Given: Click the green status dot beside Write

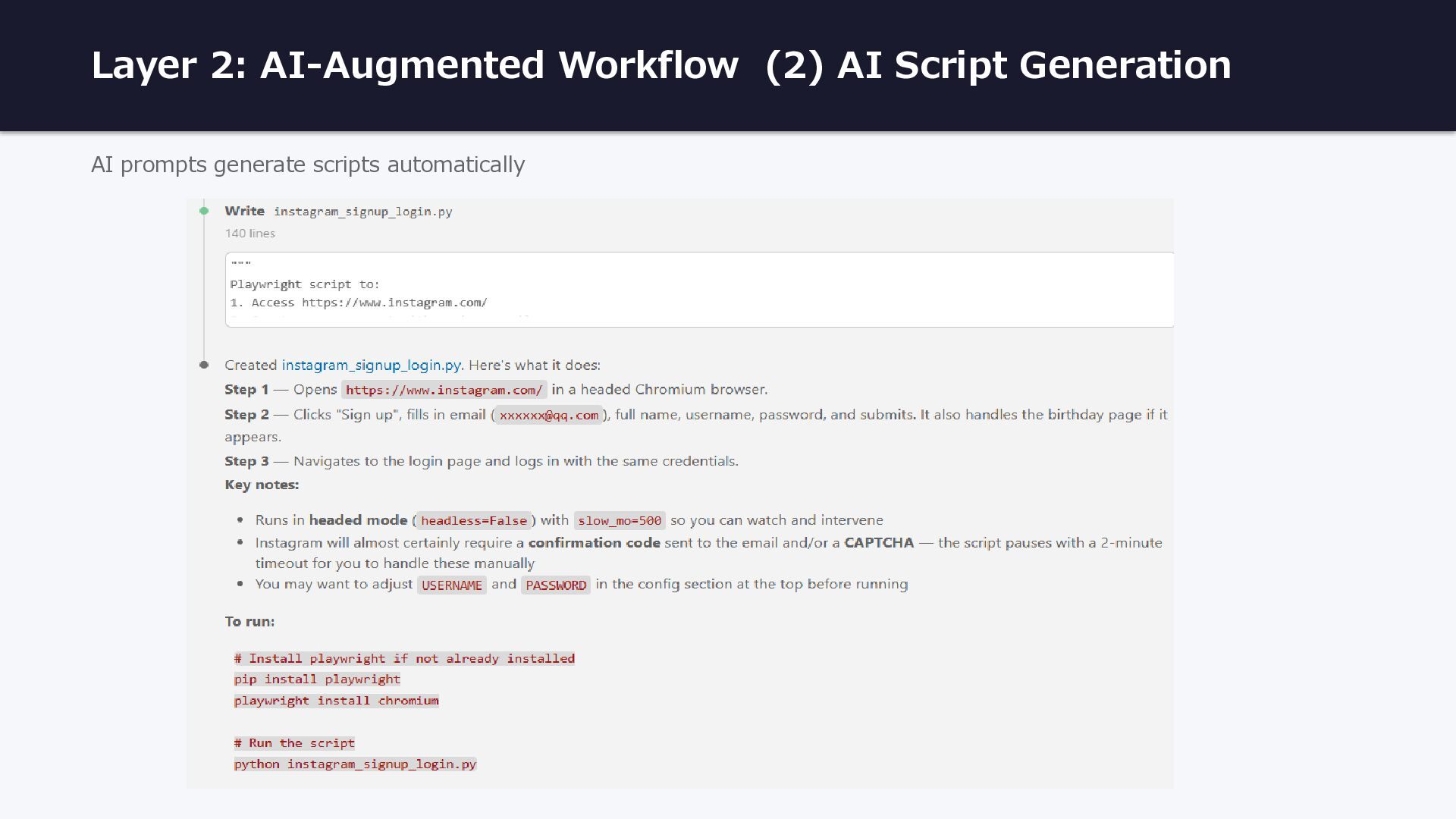Looking at the screenshot, I should click(x=204, y=211).
